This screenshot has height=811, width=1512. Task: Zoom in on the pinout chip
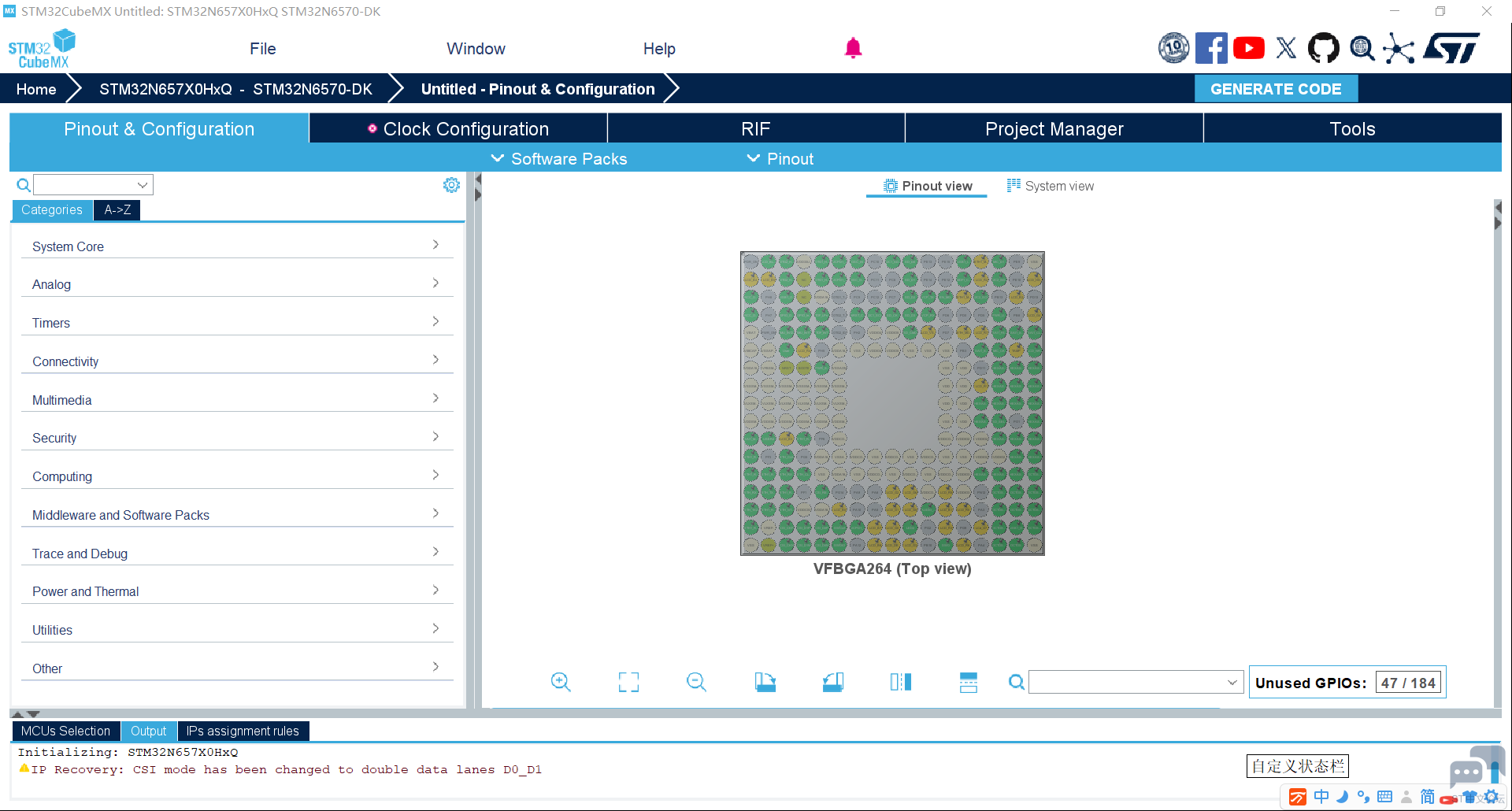[561, 682]
